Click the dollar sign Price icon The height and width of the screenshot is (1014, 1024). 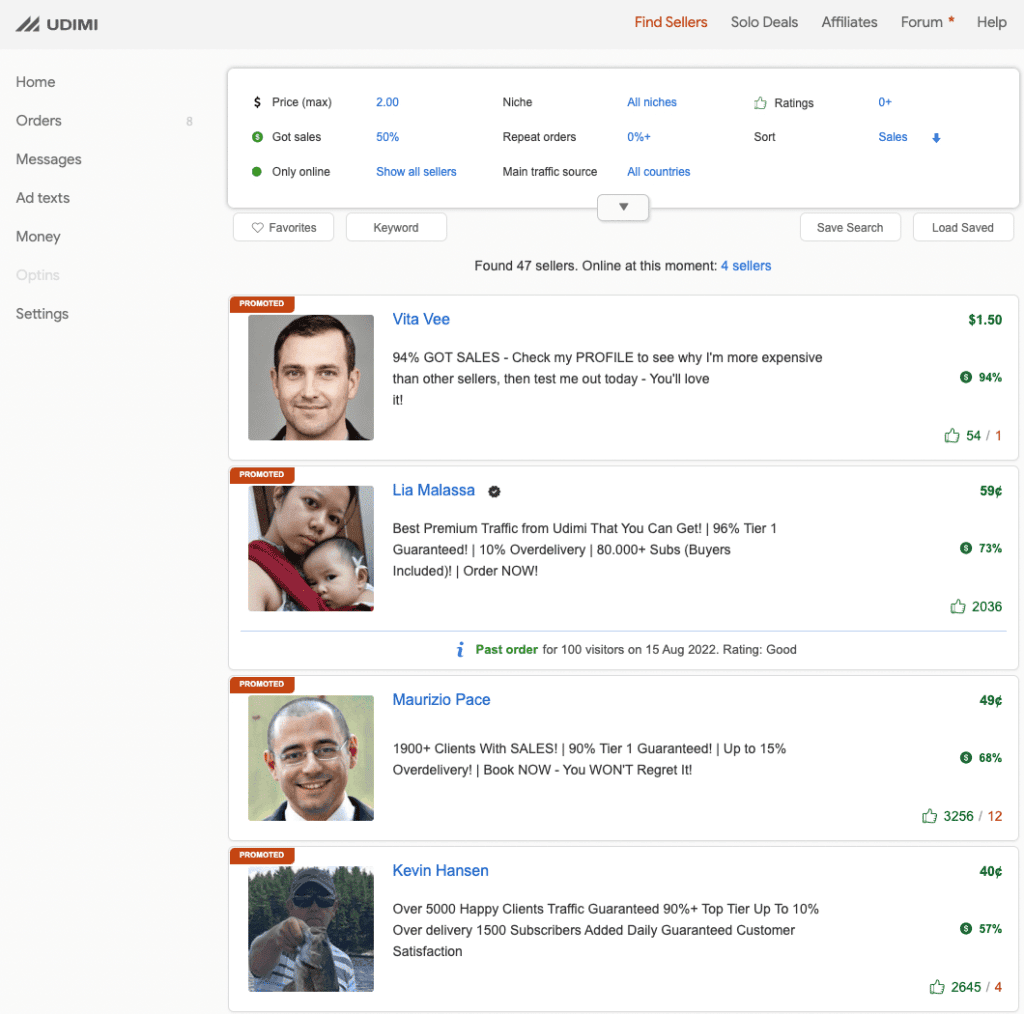click(257, 102)
